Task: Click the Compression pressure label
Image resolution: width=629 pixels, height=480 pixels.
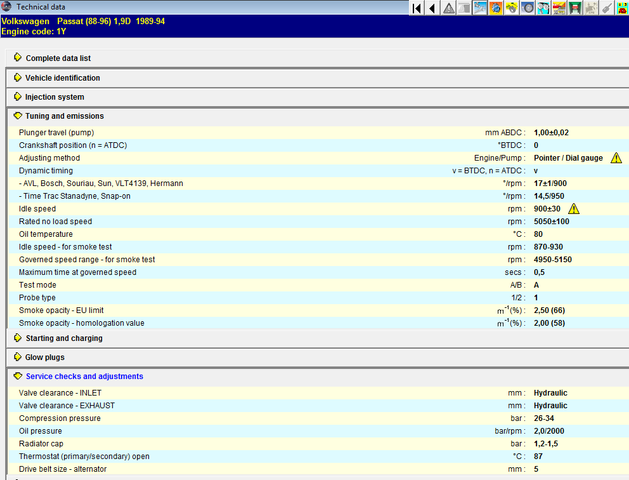Action: click(x=59, y=418)
